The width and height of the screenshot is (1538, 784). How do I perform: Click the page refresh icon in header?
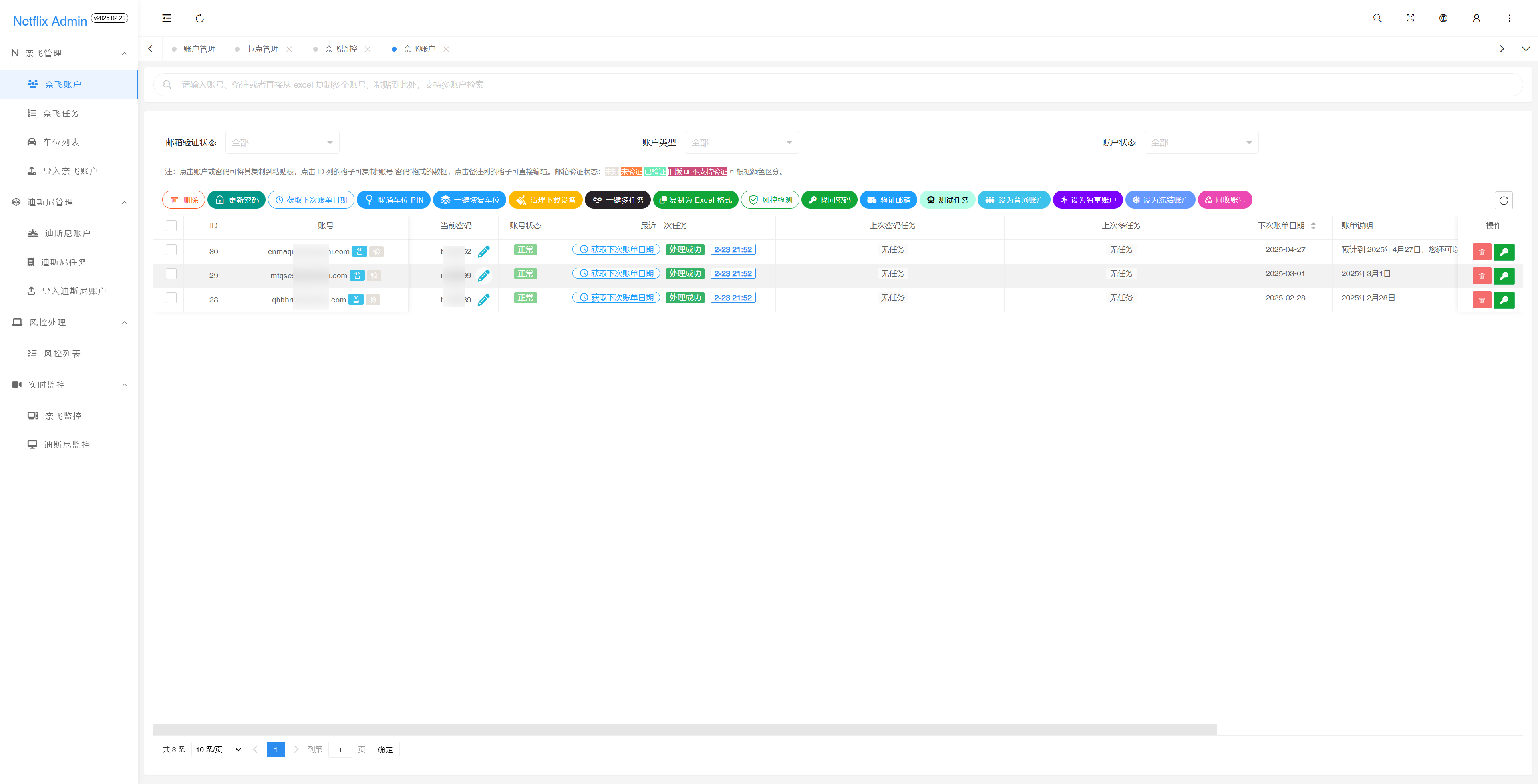(199, 18)
